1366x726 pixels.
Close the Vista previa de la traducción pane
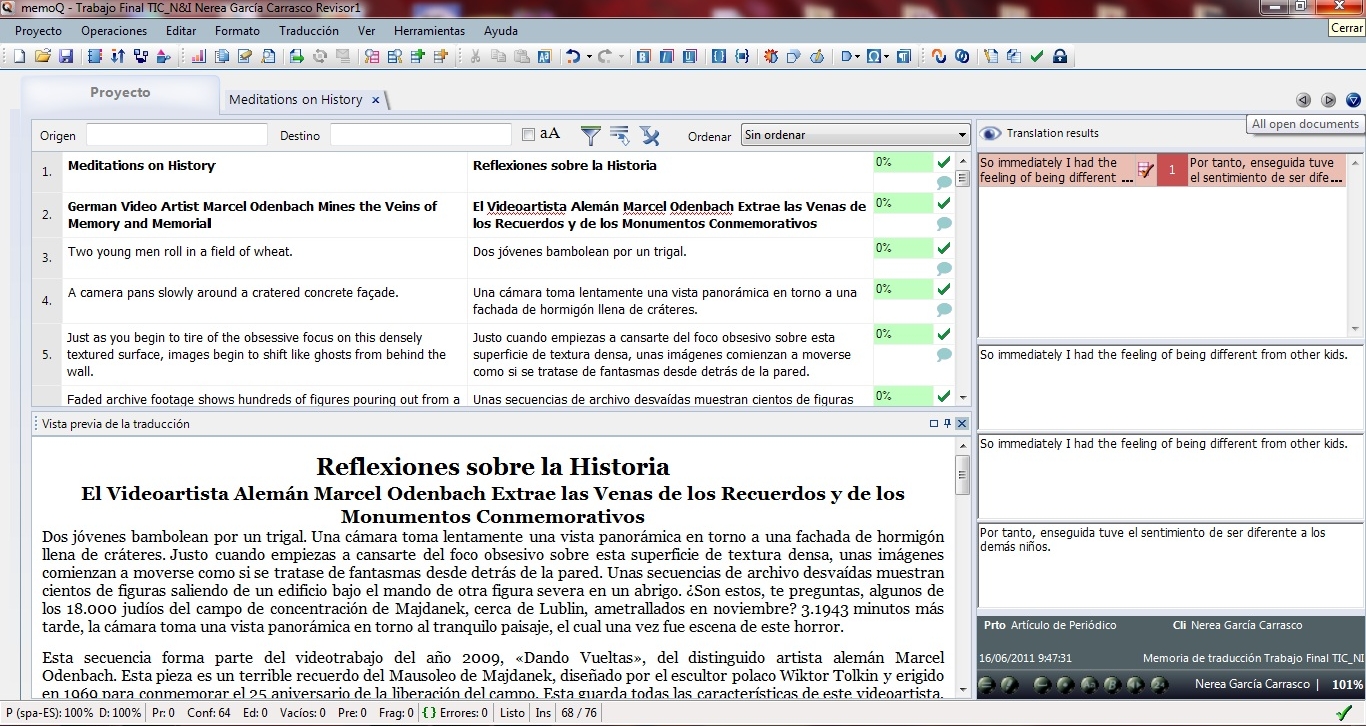(962, 424)
